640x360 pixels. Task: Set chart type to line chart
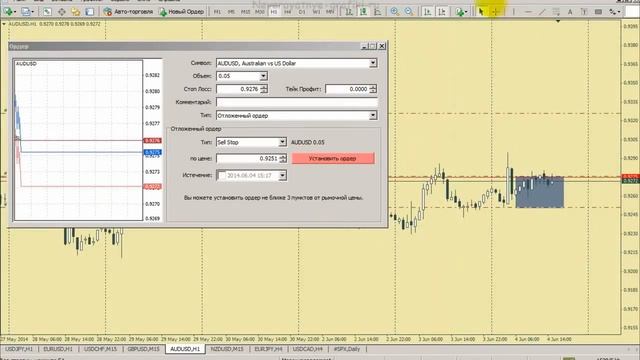click(x=378, y=12)
